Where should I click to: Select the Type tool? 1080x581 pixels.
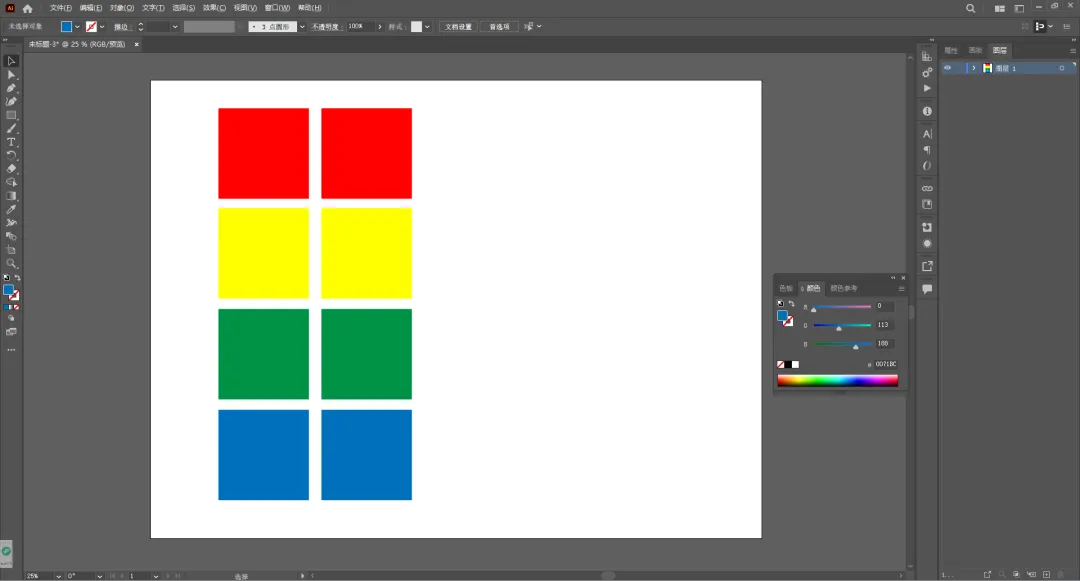(x=11, y=142)
